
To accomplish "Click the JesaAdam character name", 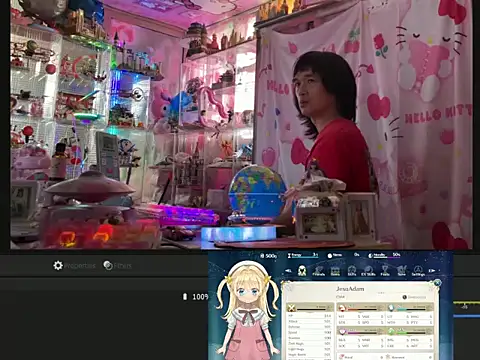I will tap(350, 289).
